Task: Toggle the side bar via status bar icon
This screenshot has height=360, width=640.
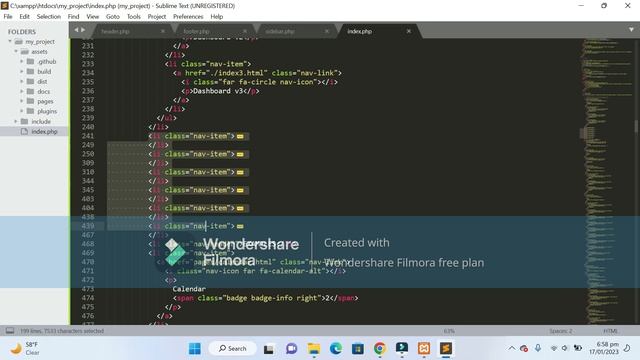Action: 10,331
